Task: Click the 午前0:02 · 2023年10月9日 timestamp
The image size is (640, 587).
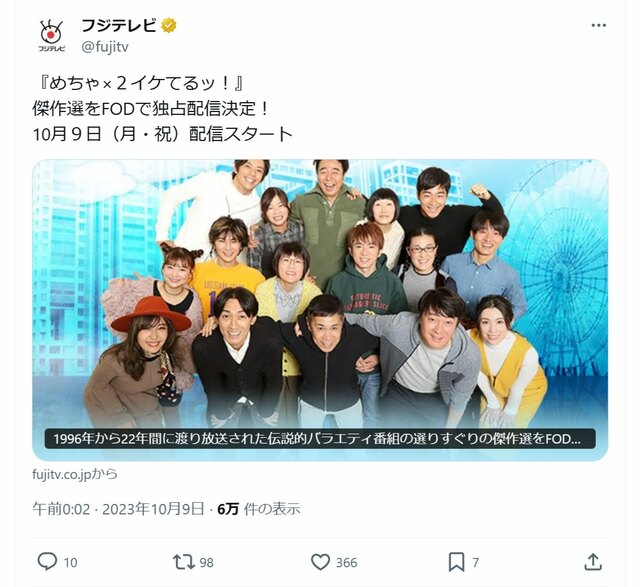Action: point(118,509)
